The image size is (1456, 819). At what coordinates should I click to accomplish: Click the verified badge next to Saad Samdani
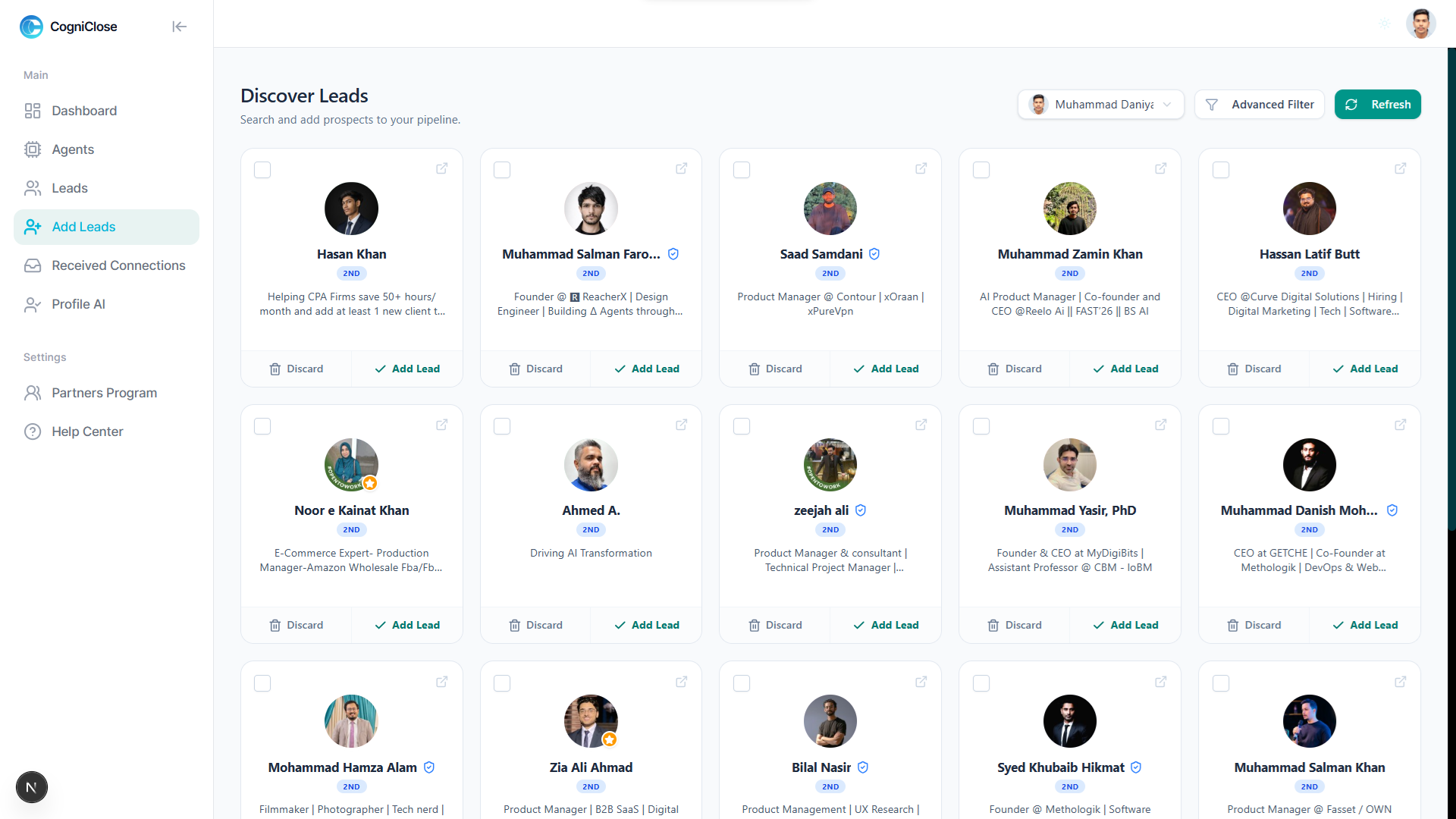[x=874, y=254]
